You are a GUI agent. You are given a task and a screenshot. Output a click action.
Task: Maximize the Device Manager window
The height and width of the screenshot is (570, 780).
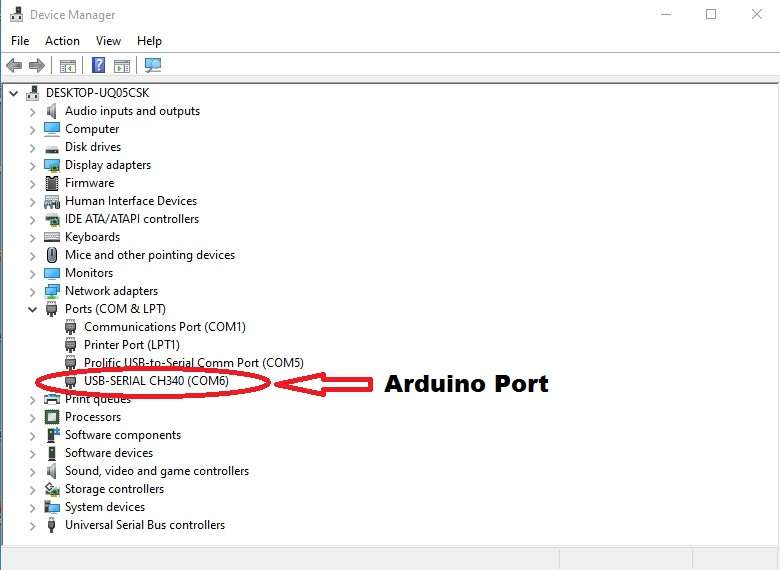(x=711, y=14)
